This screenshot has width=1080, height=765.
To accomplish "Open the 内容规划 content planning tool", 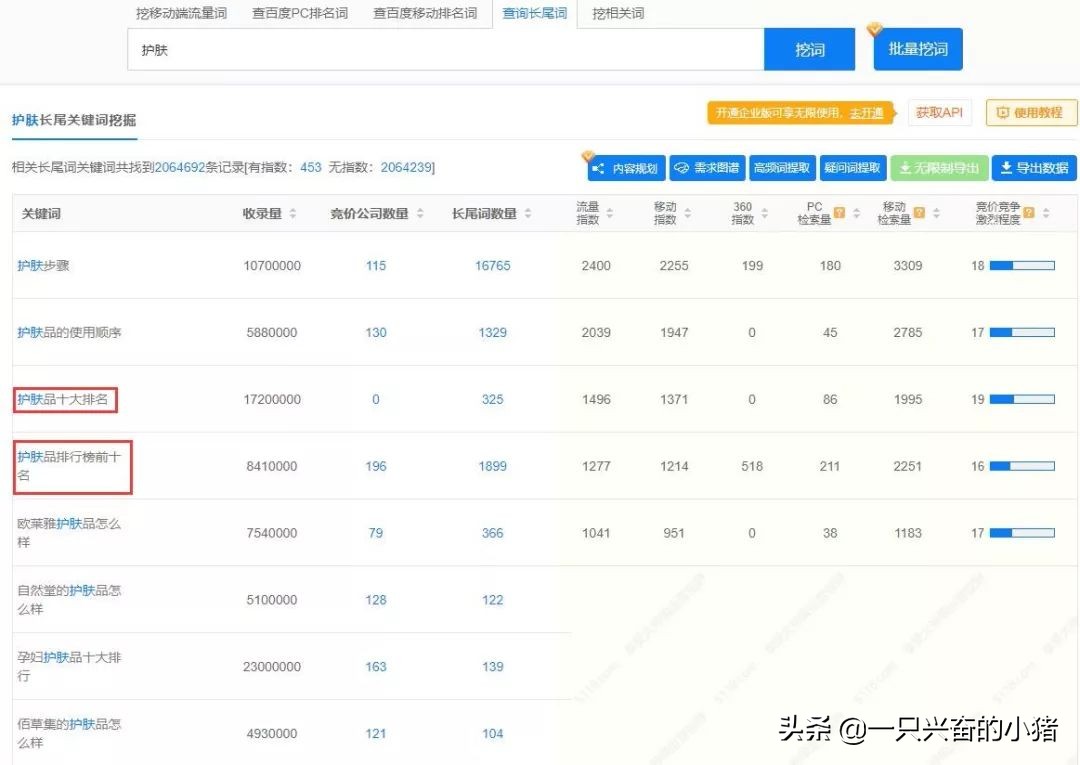I will click(627, 167).
